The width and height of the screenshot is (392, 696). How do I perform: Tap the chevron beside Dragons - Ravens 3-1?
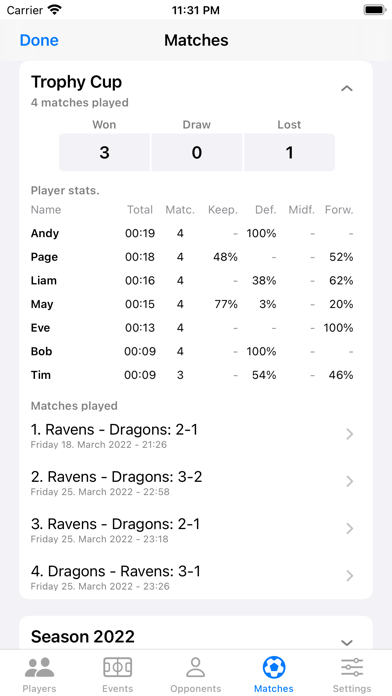pyautogui.click(x=350, y=576)
